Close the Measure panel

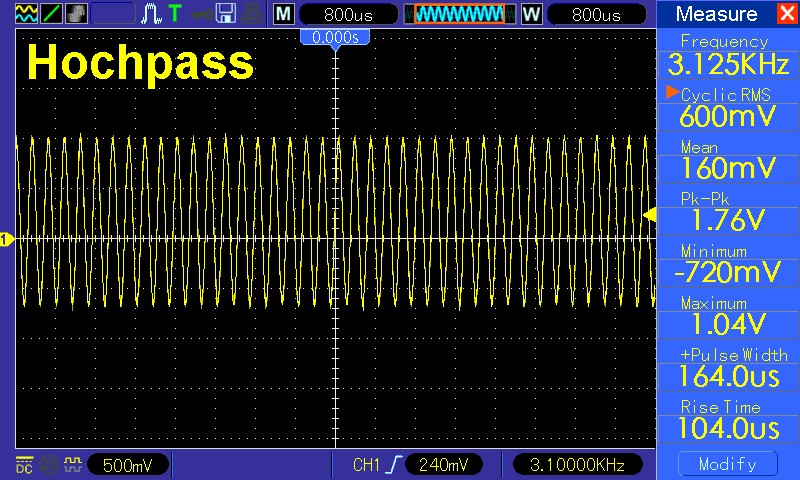click(787, 14)
